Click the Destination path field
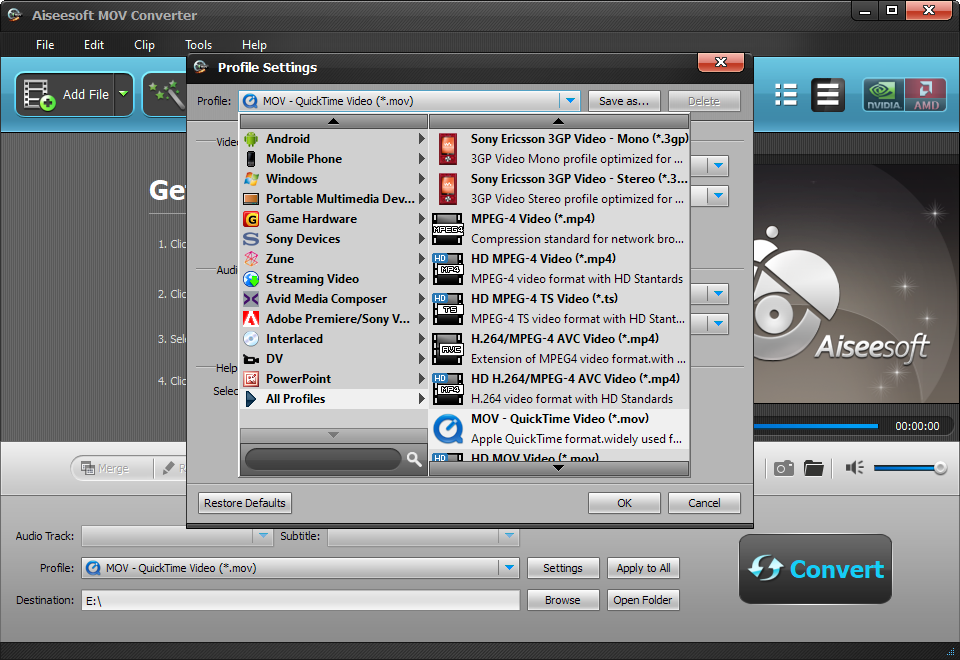 (x=301, y=601)
